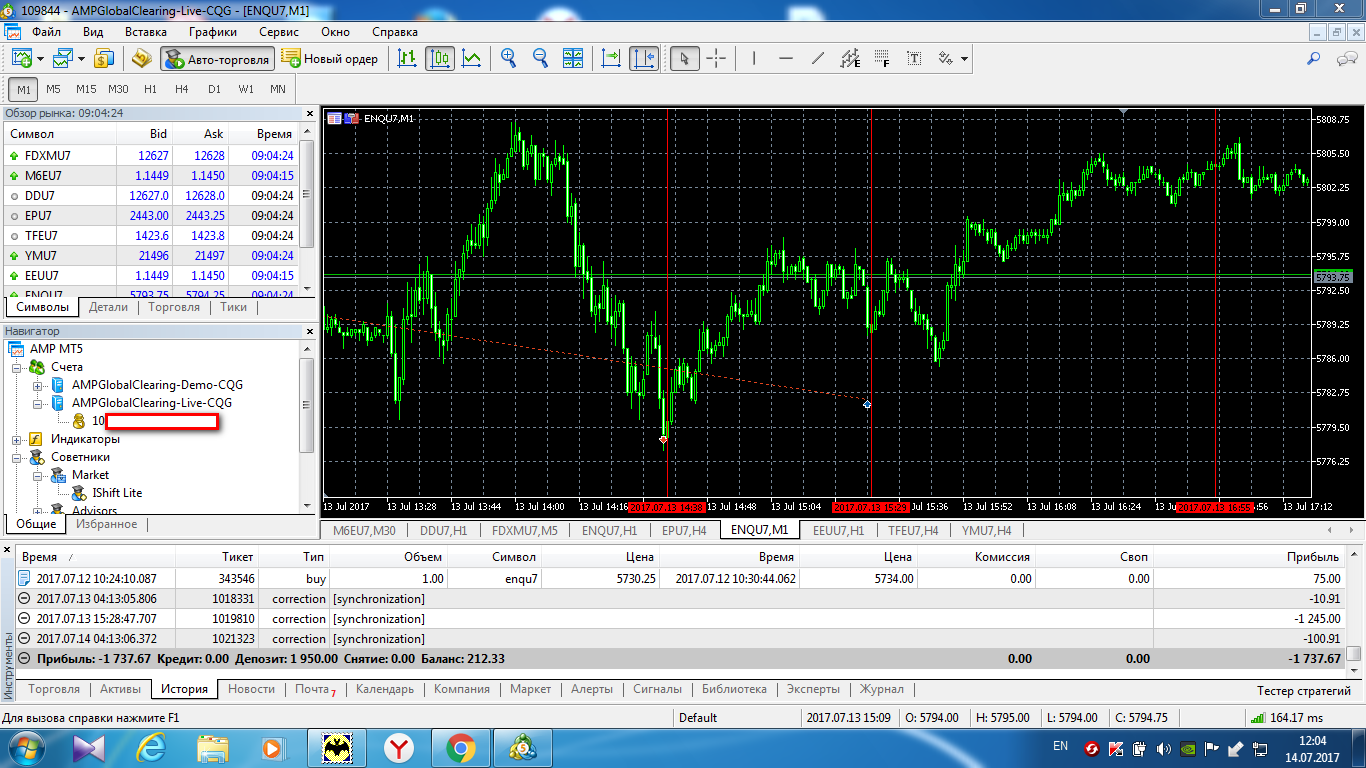Draw a horizontal line object
The image size is (1366, 768).
pyautogui.click(x=785, y=59)
